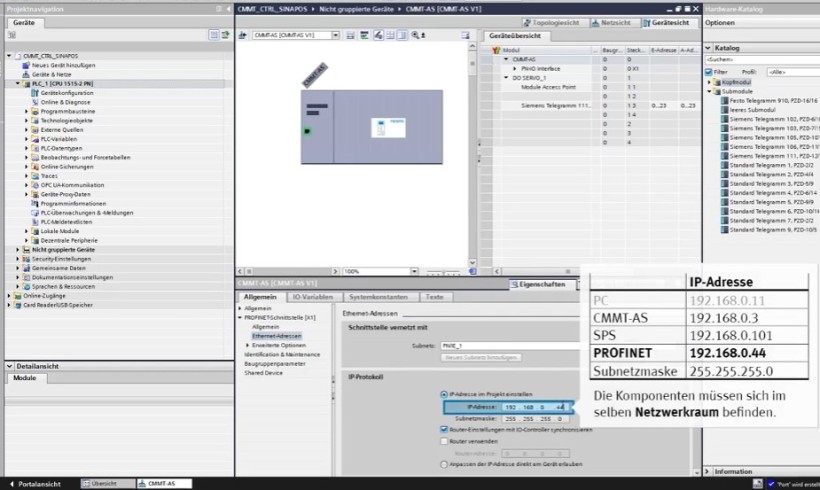Click the 'Subnetzmaske' input field
Viewport: 820px width, 490px height.
[536, 419]
